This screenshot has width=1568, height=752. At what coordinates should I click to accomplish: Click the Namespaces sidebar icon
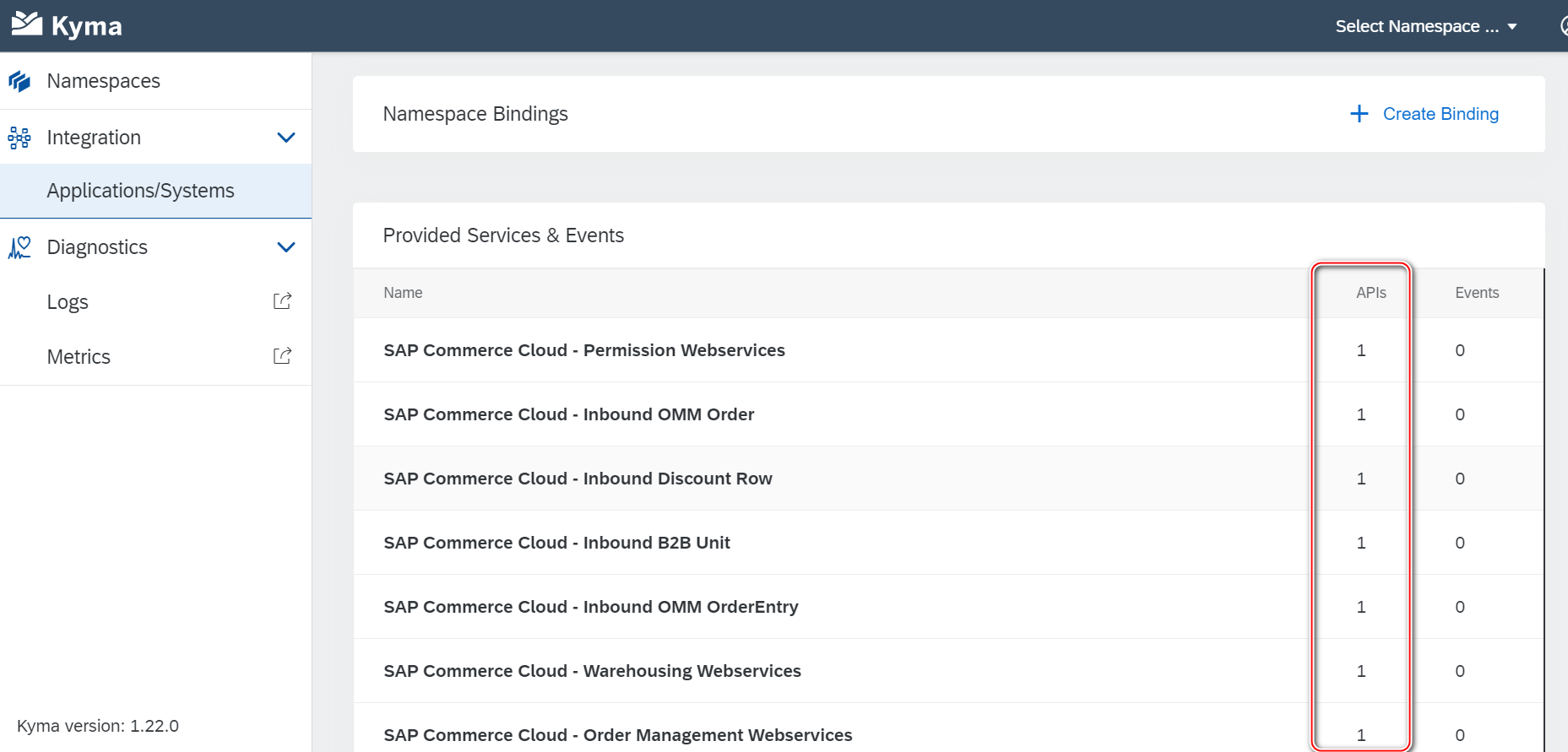pyautogui.click(x=19, y=81)
